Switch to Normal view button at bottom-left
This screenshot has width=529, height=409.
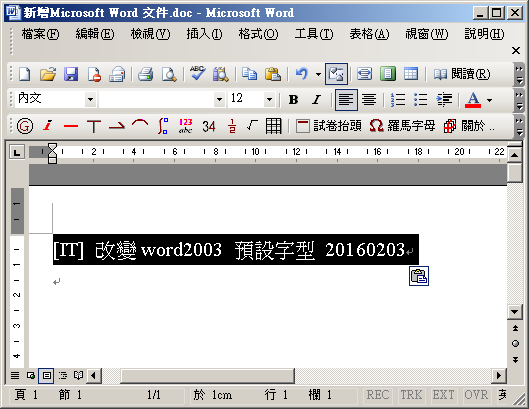15,376
